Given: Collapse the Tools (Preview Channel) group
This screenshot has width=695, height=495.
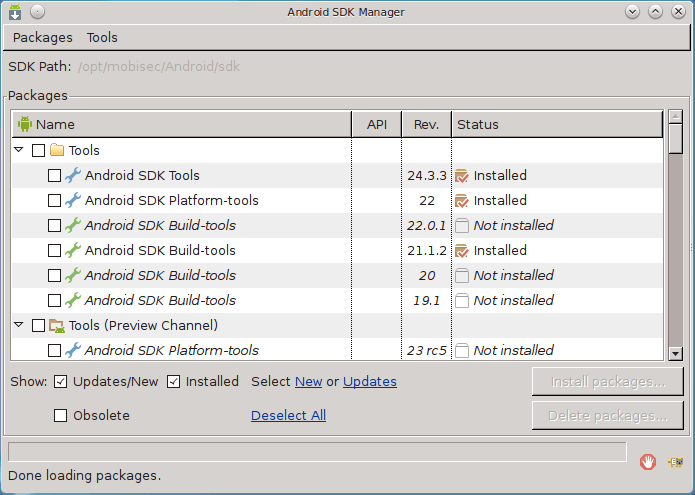Looking at the screenshot, I should 20,326.
